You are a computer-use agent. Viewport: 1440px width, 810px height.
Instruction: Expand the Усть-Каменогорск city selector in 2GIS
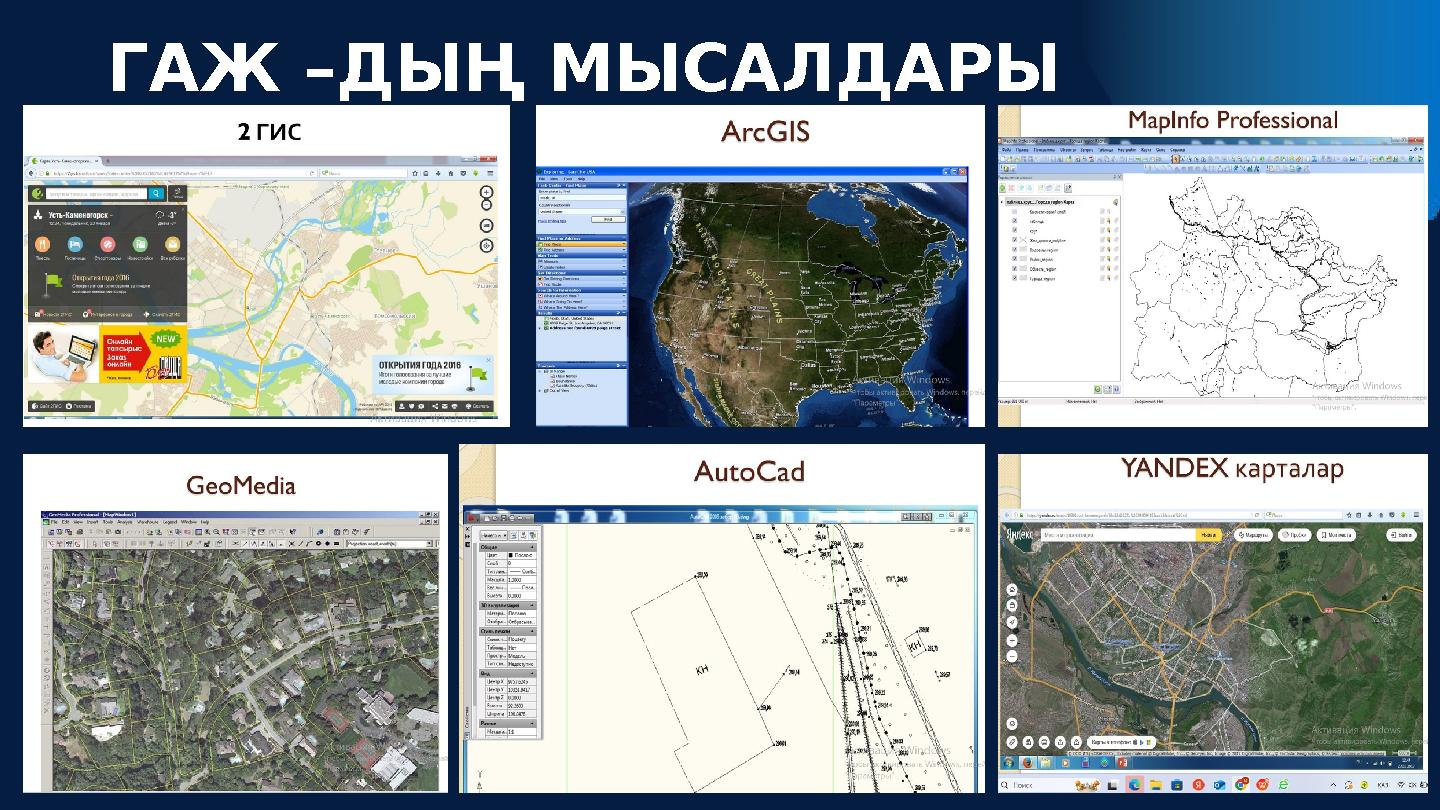click(81, 215)
